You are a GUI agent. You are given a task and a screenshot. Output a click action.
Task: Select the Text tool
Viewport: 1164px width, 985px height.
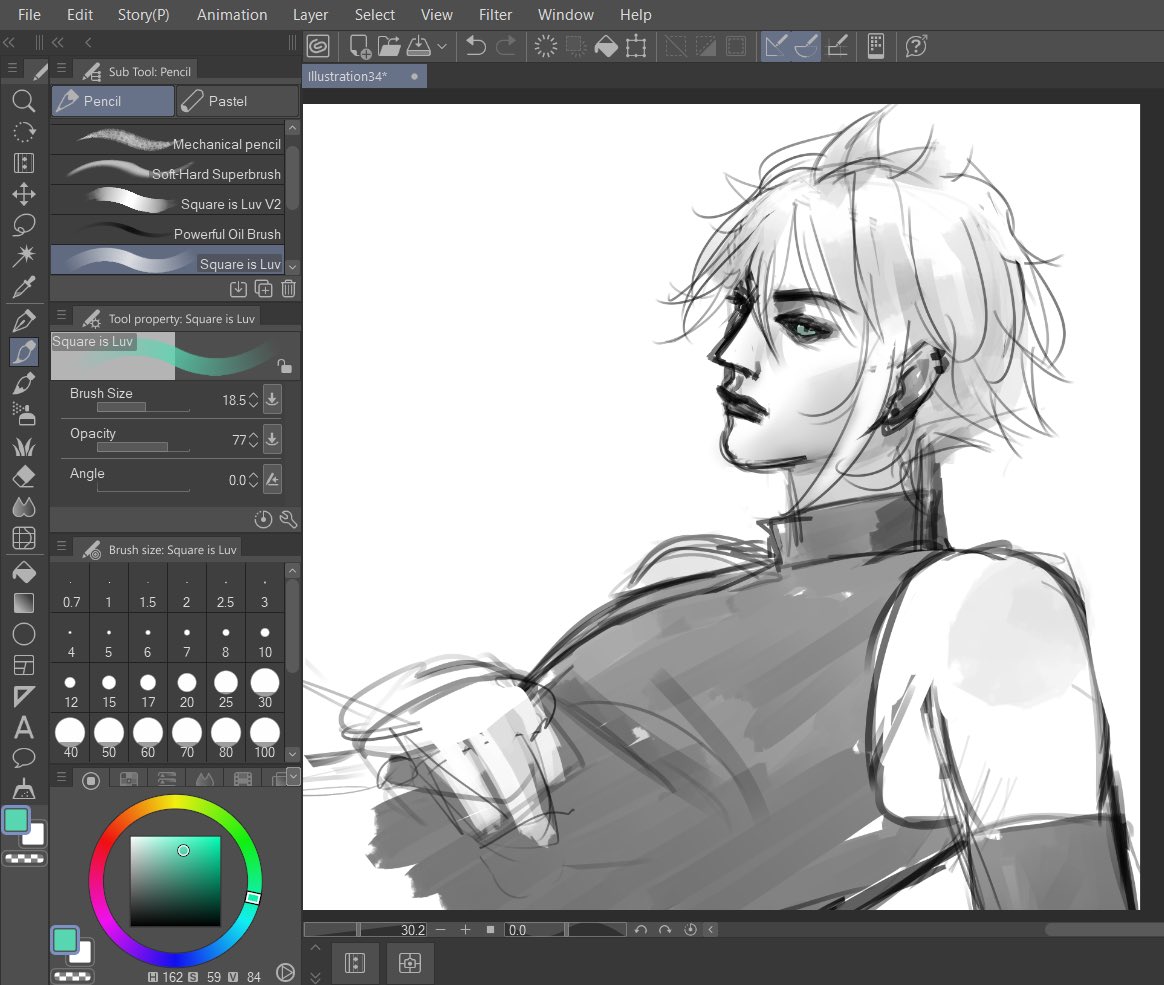(x=24, y=727)
